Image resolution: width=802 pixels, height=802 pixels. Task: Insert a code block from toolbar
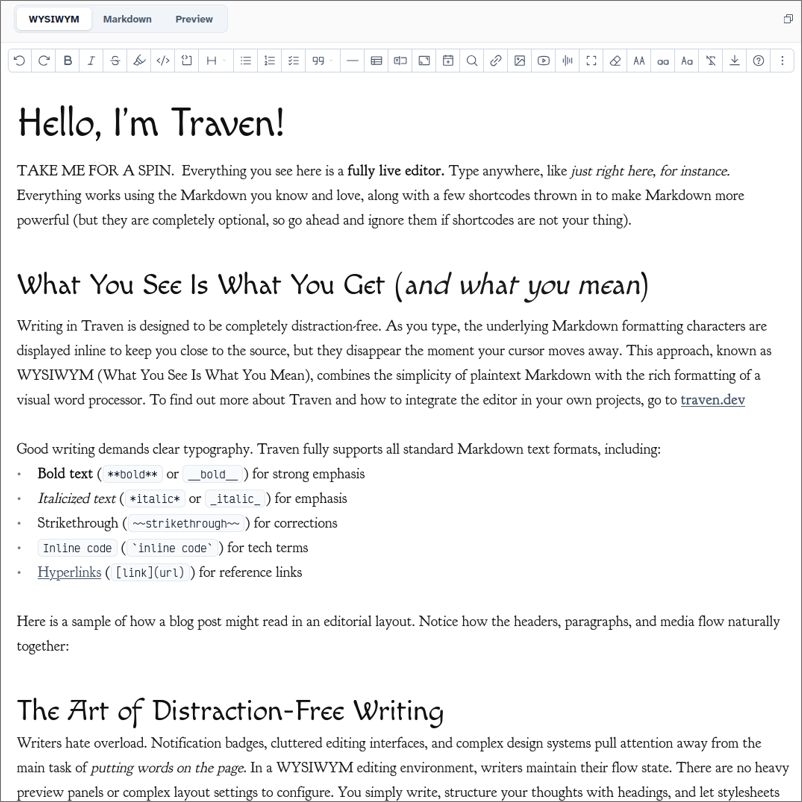pos(187,61)
